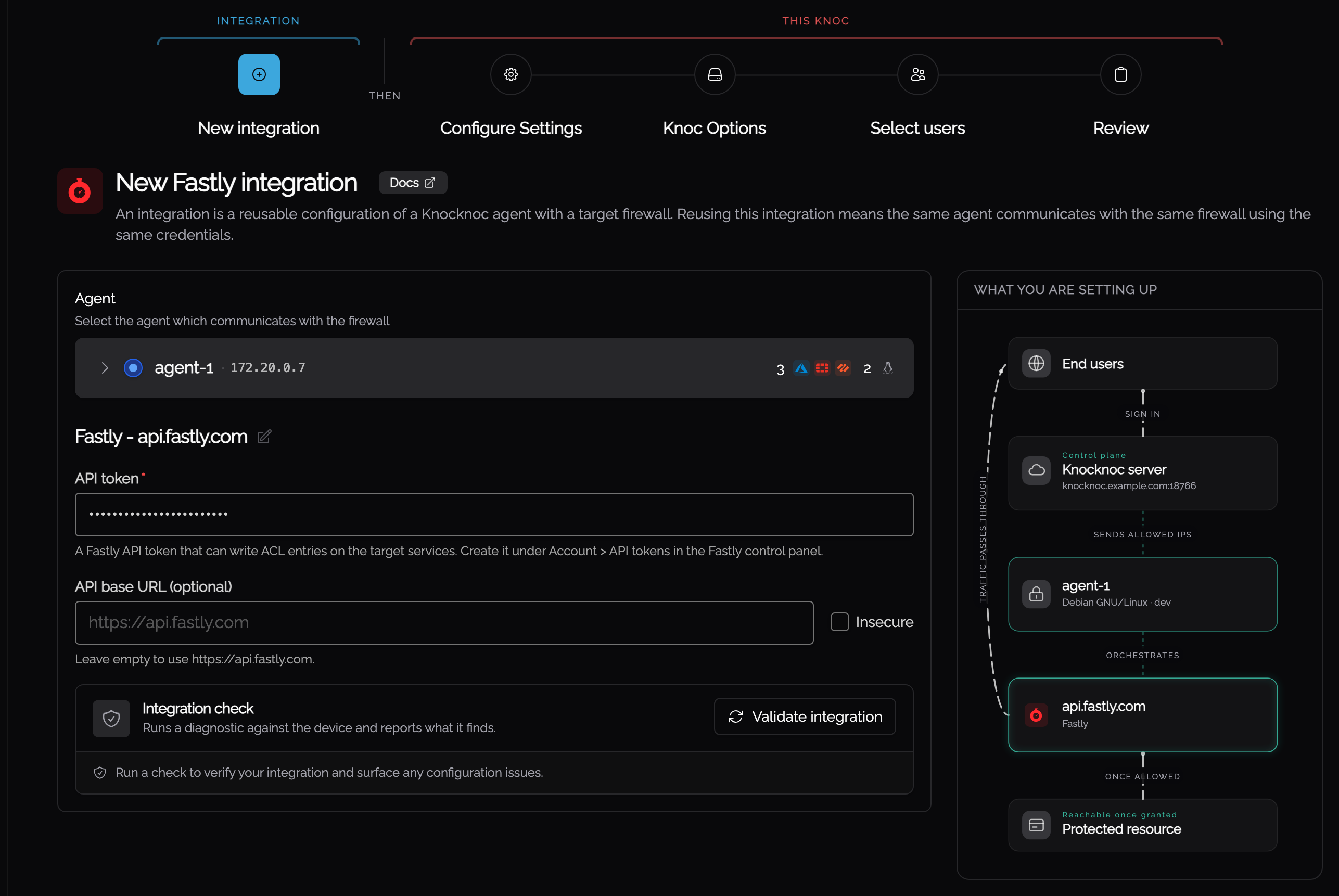The image size is (1339, 896).
Task: Click the Review step label
Action: [1121, 128]
